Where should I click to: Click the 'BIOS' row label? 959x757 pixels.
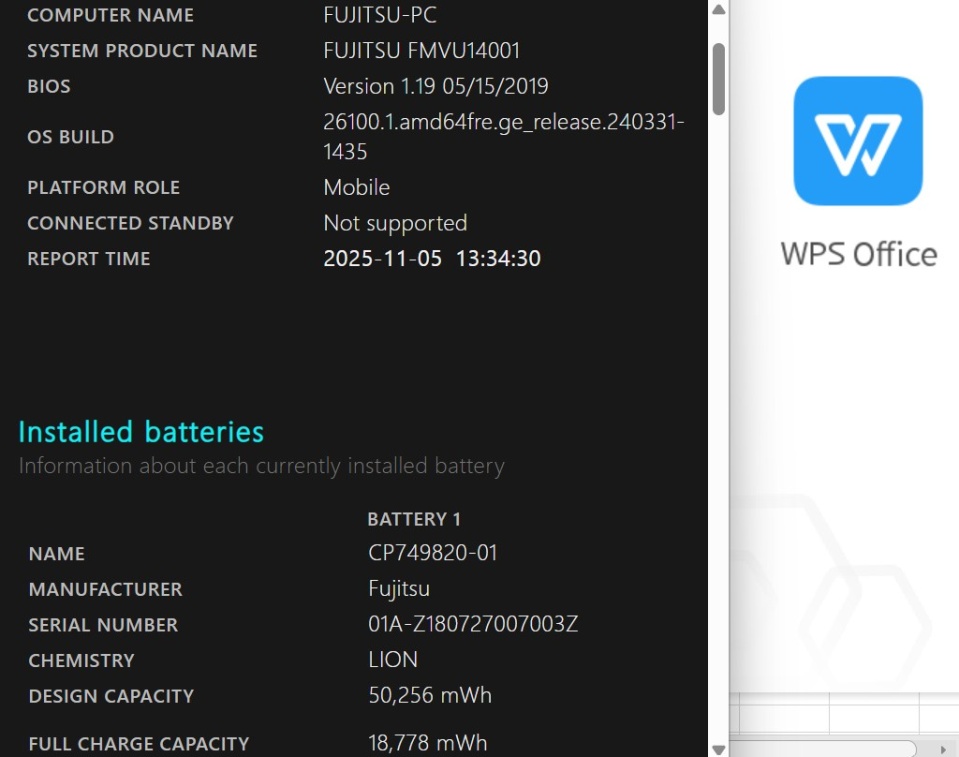coord(49,86)
